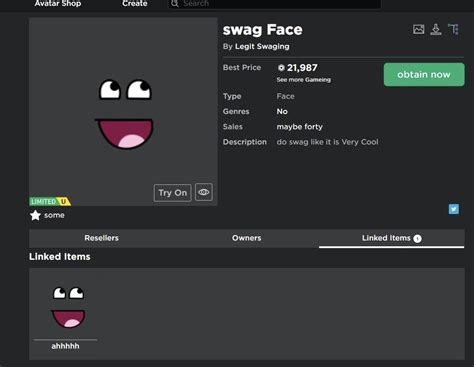
Task: Click the image icon beside swag Face title
Action: (x=419, y=29)
